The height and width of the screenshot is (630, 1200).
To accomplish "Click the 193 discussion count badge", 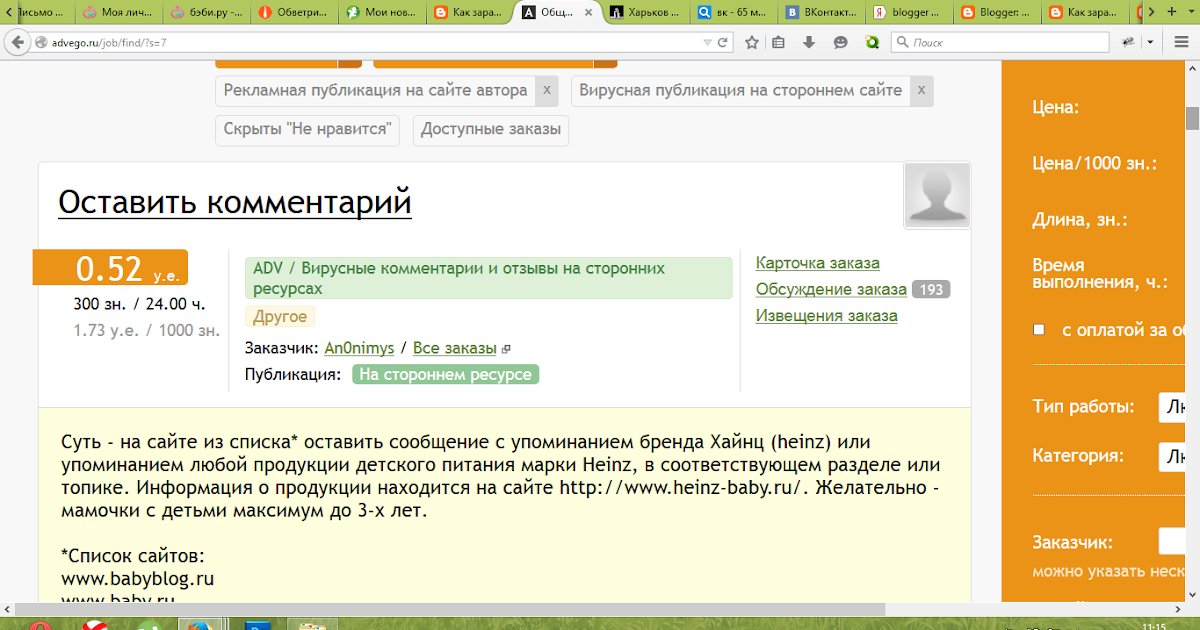I will (931, 290).
